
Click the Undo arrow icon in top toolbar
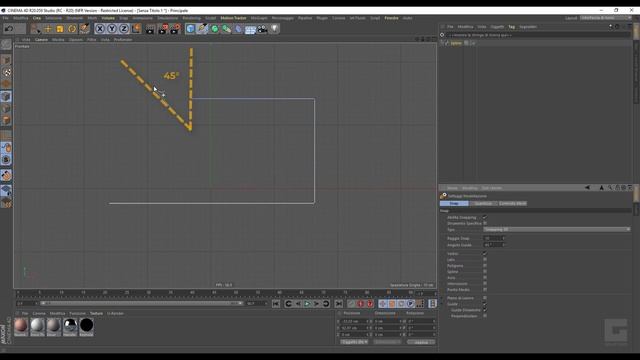pos(9,29)
